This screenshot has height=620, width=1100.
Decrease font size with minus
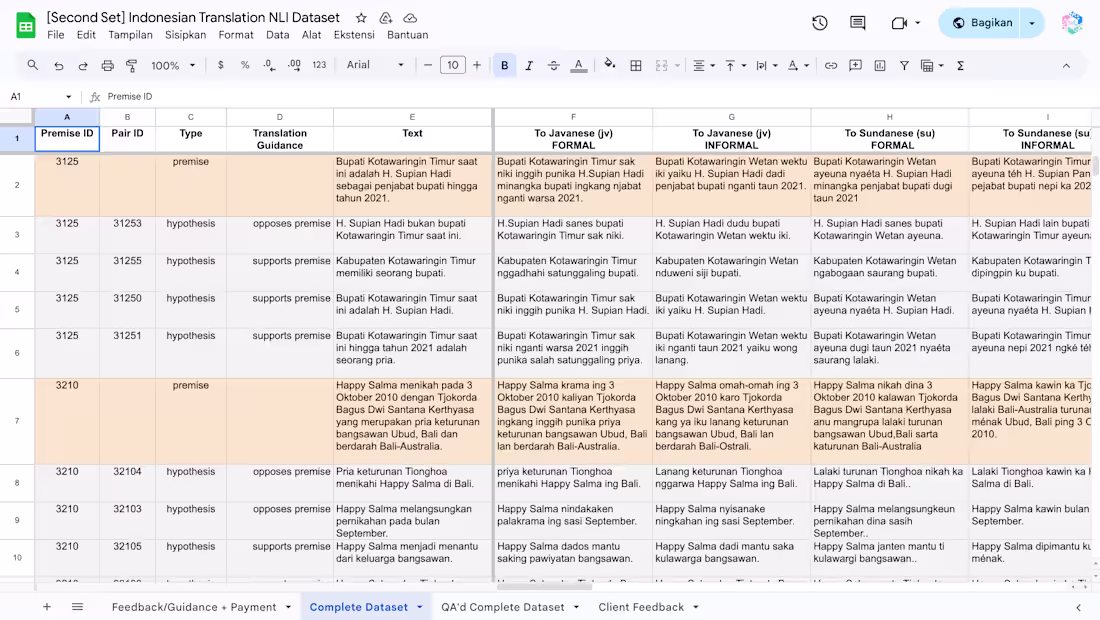pos(428,65)
